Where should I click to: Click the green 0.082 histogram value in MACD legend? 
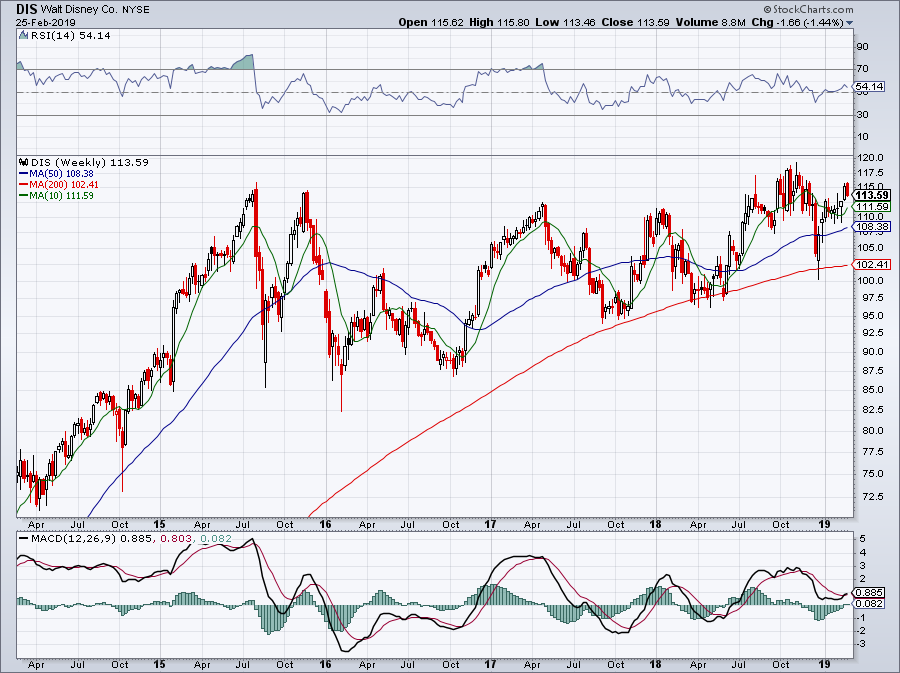pyautogui.click(x=216, y=539)
